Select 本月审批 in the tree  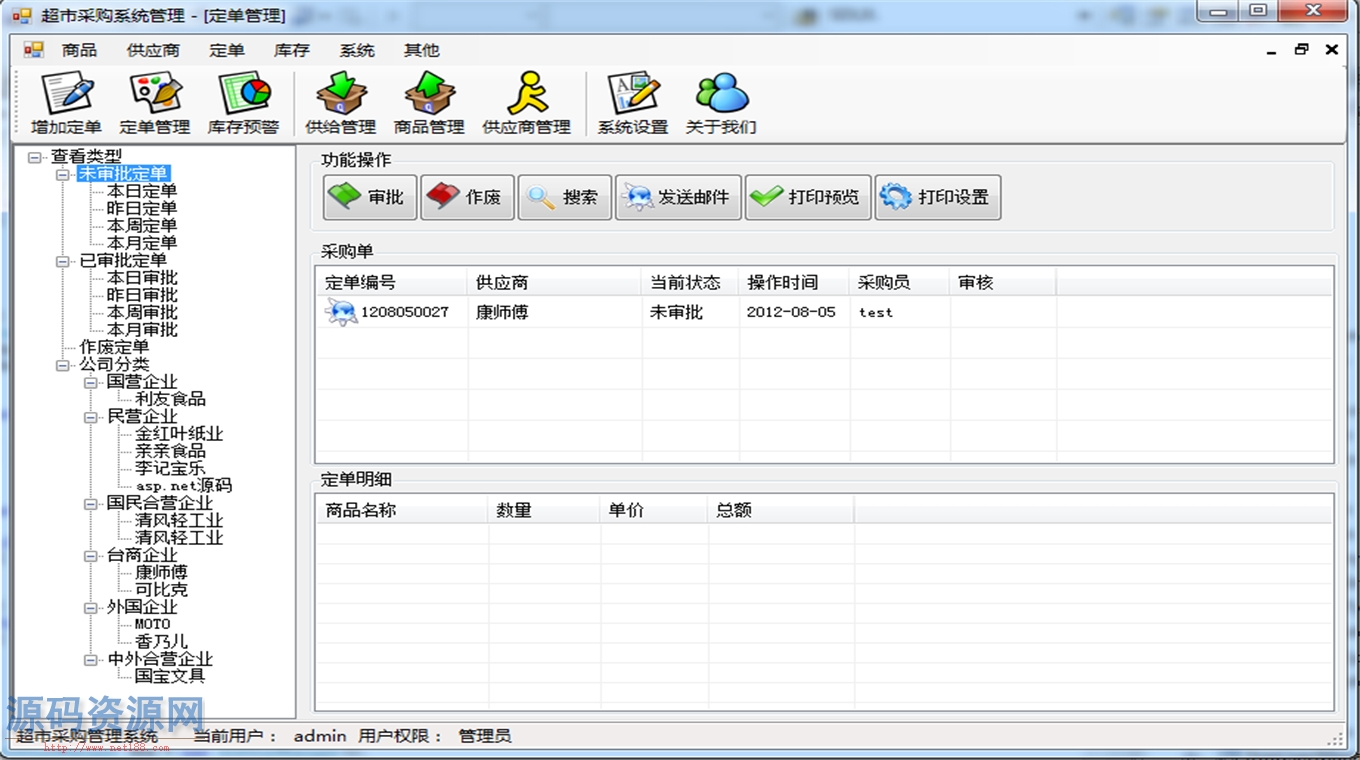click(142, 330)
